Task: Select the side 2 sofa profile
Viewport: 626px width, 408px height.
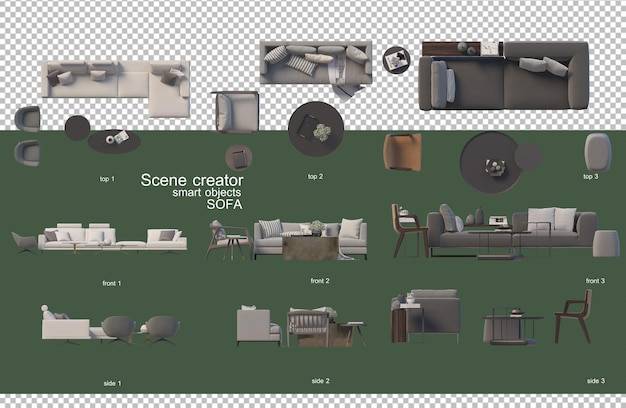Action: (x=258, y=326)
